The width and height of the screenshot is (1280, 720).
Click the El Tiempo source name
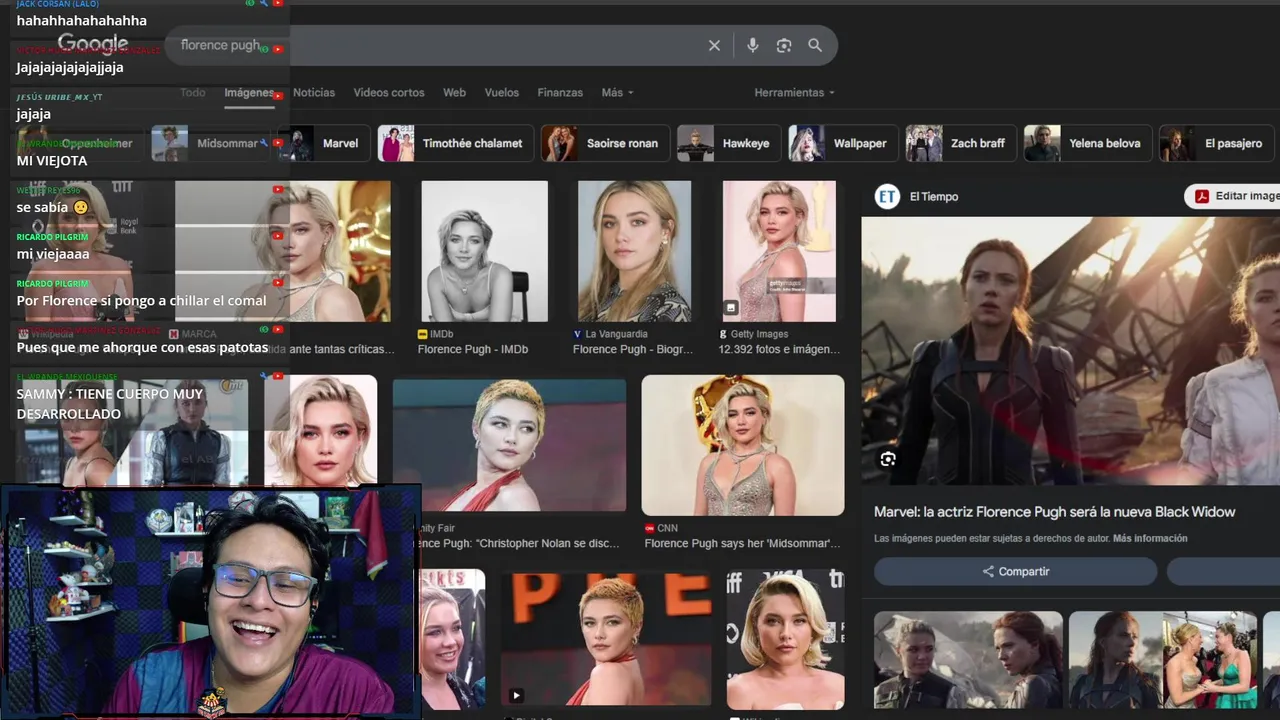(933, 197)
